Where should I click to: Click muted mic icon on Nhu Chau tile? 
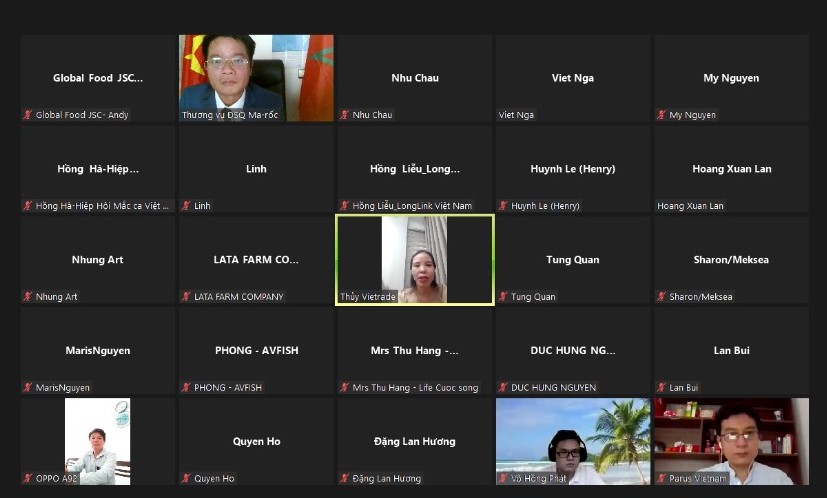345,115
